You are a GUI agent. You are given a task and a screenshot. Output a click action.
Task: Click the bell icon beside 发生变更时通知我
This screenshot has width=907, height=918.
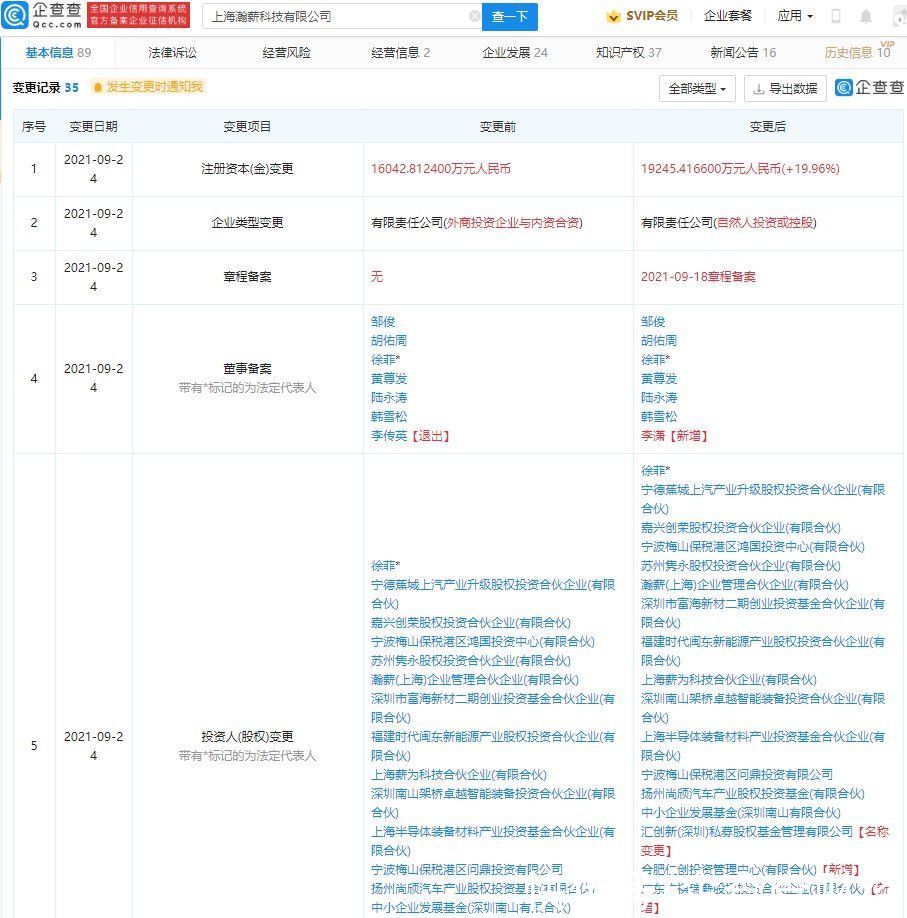98,87
